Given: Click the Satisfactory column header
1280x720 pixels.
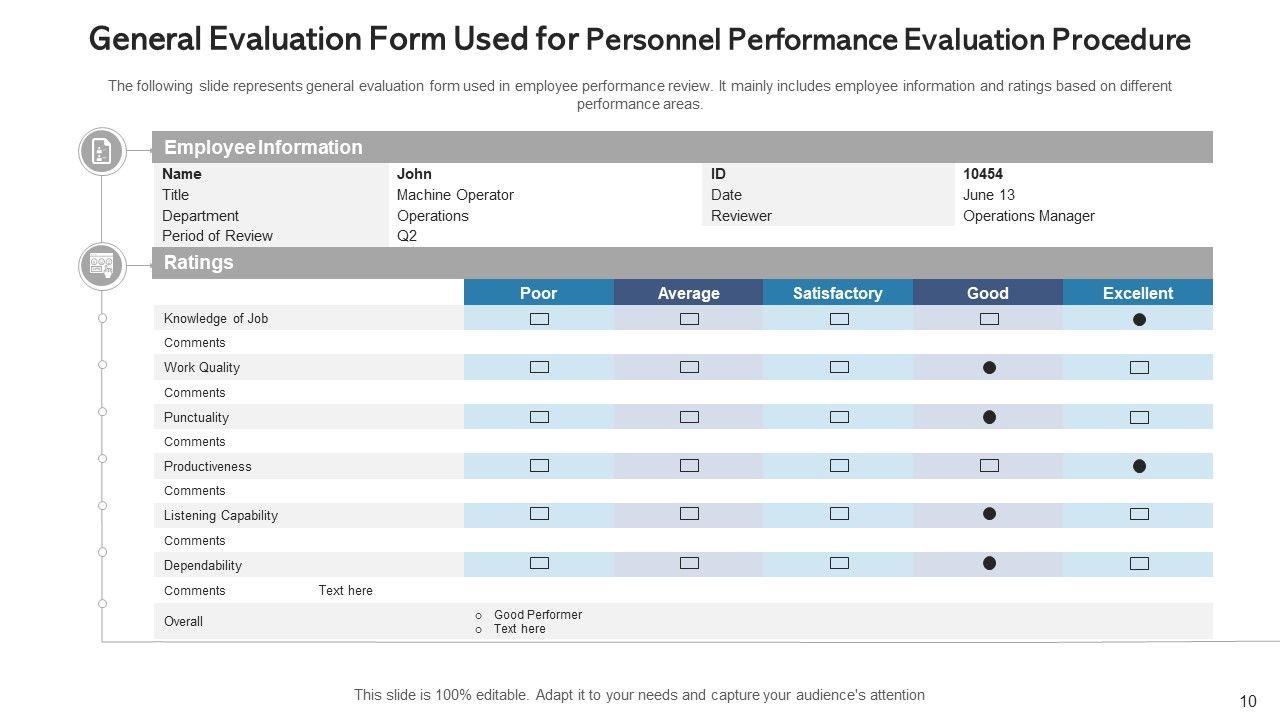Looking at the screenshot, I should point(838,293).
